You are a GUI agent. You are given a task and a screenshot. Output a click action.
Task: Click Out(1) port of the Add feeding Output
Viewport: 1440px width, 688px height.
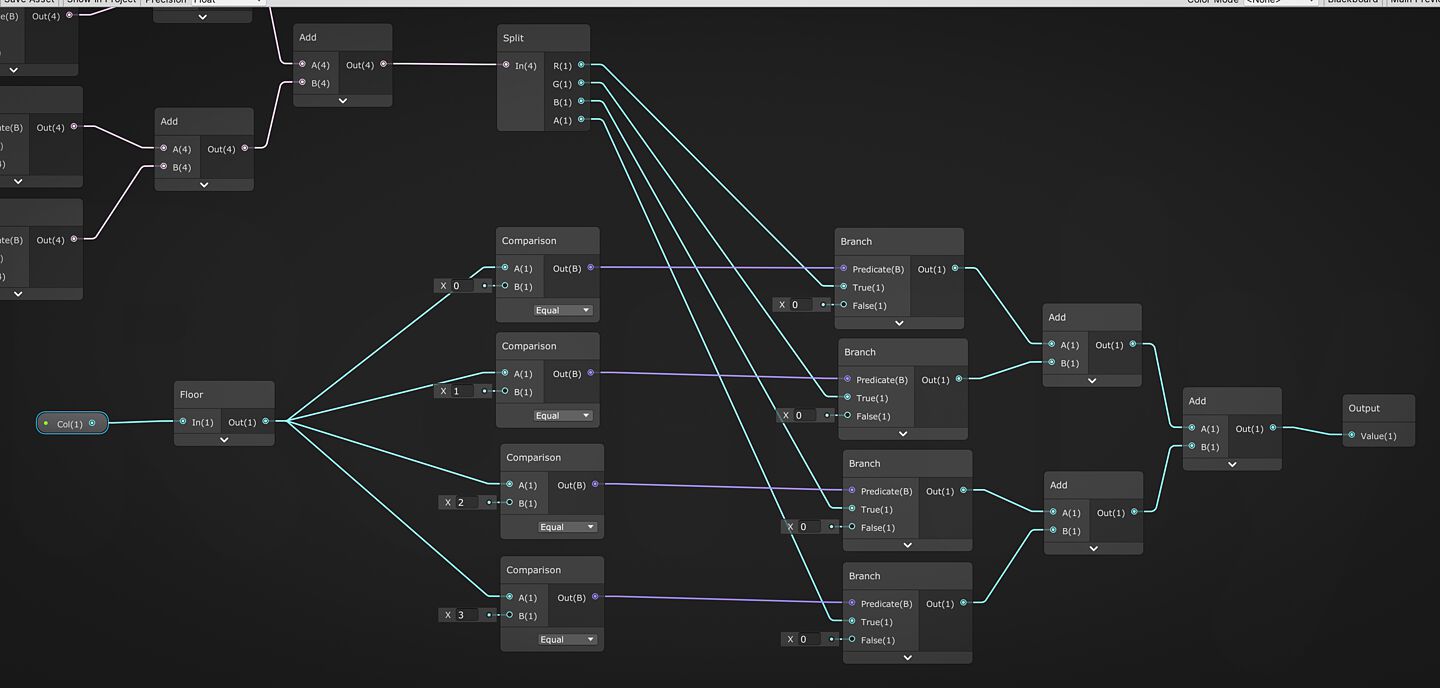[x=1273, y=428]
